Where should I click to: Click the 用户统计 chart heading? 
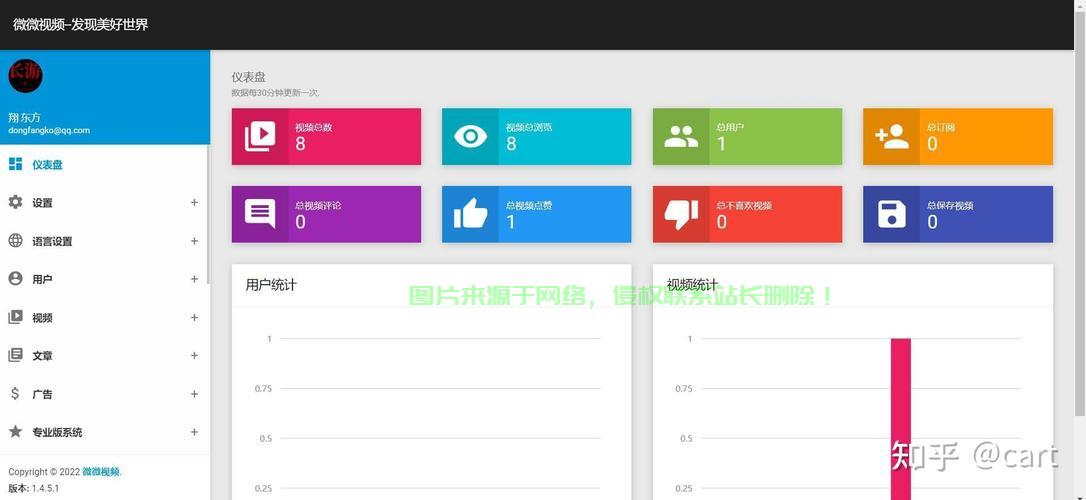pos(271,285)
